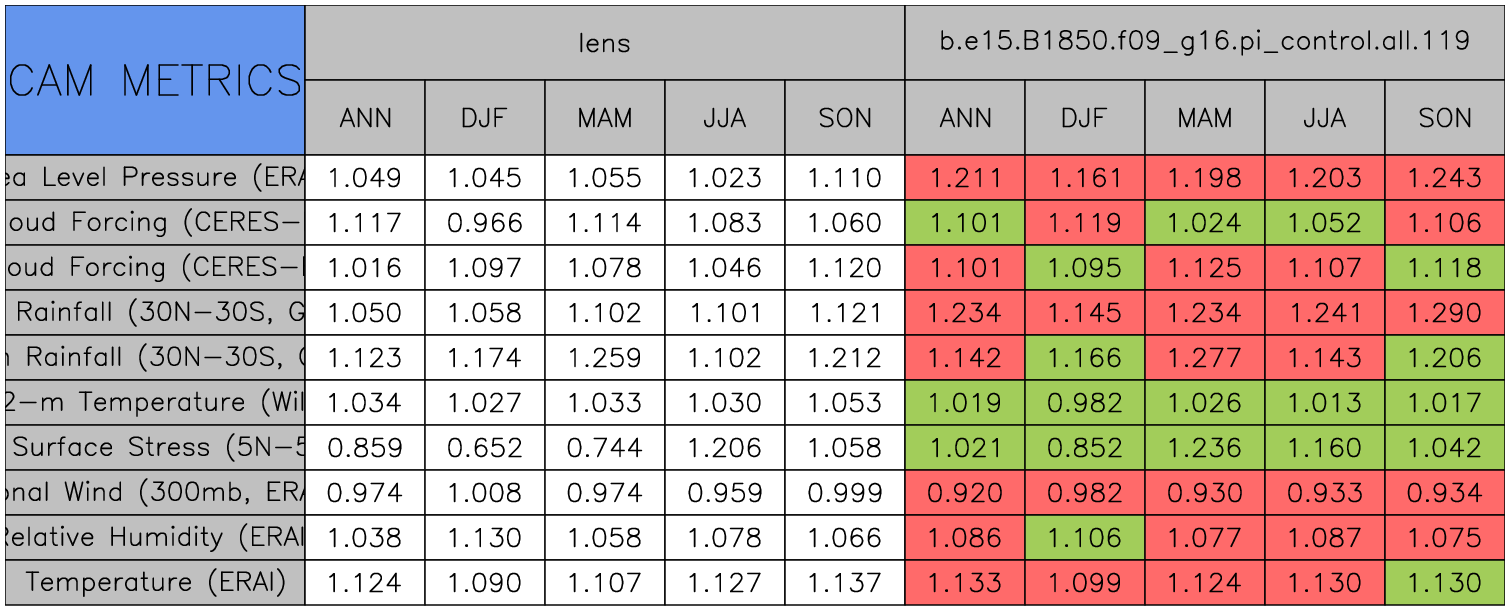
Task: Click the SON header under pi_control
Action: (1445, 118)
